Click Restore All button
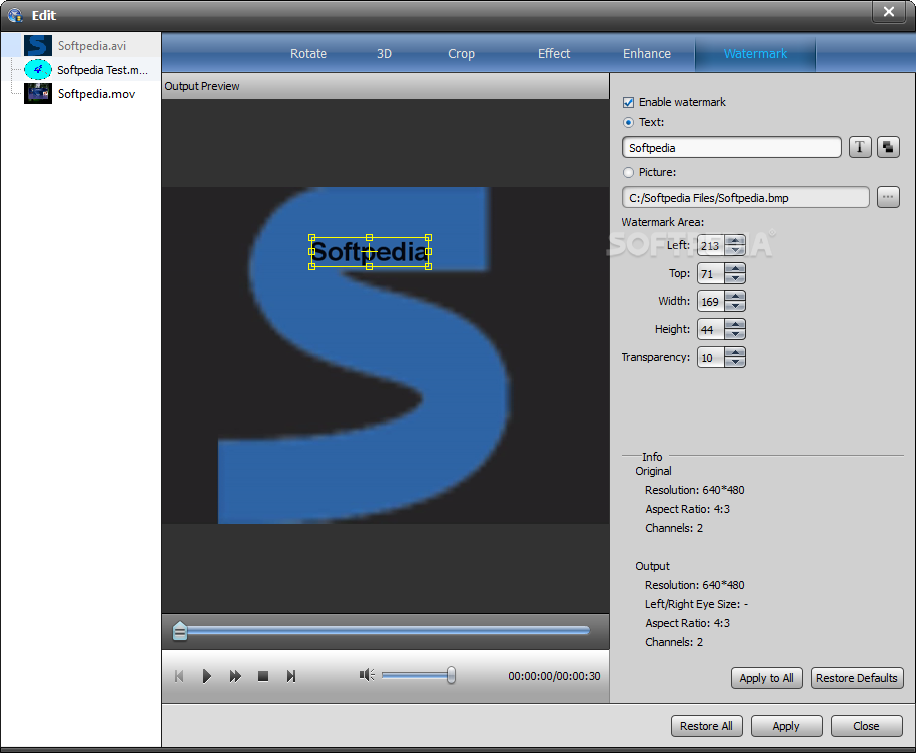Screen dimensions: 916x753 pyautogui.click(x=706, y=726)
